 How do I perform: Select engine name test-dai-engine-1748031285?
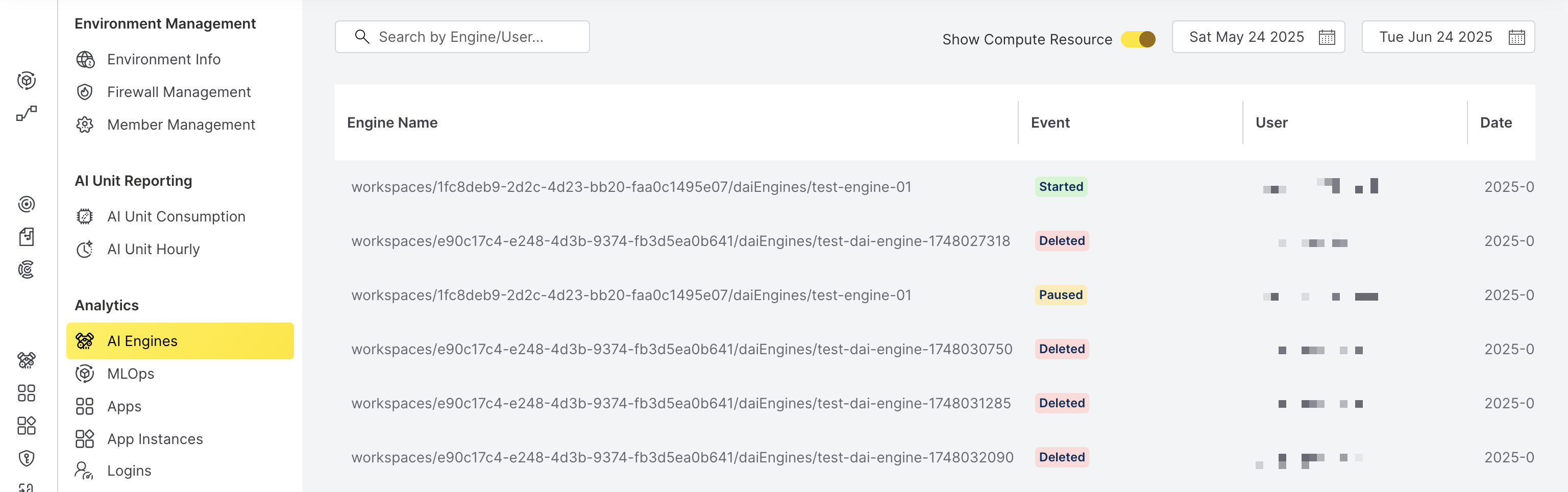coord(680,404)
